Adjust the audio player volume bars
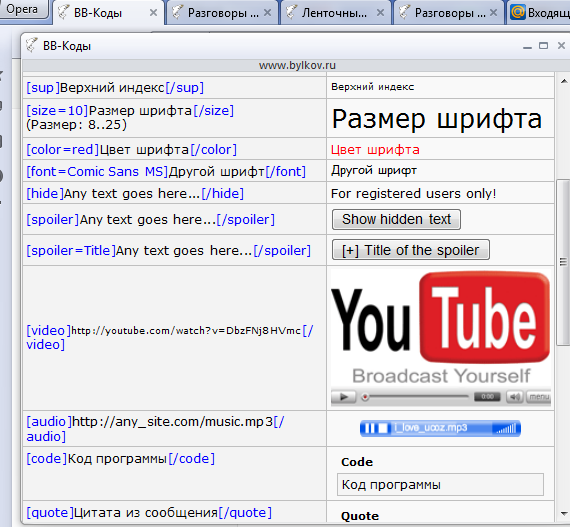The width and height of the screenshot is (570, 527). coord(507,429)
